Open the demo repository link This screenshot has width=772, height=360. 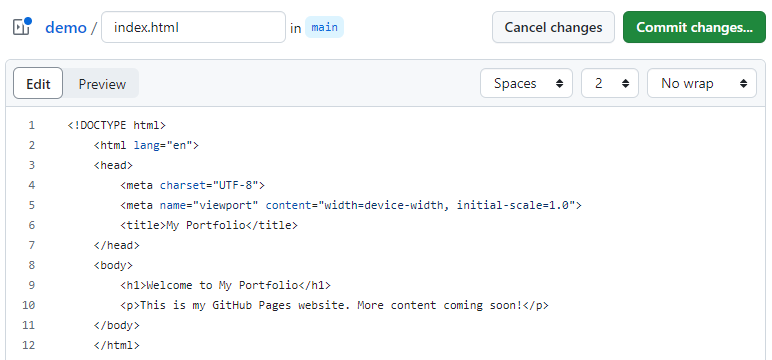click(65, 28)
